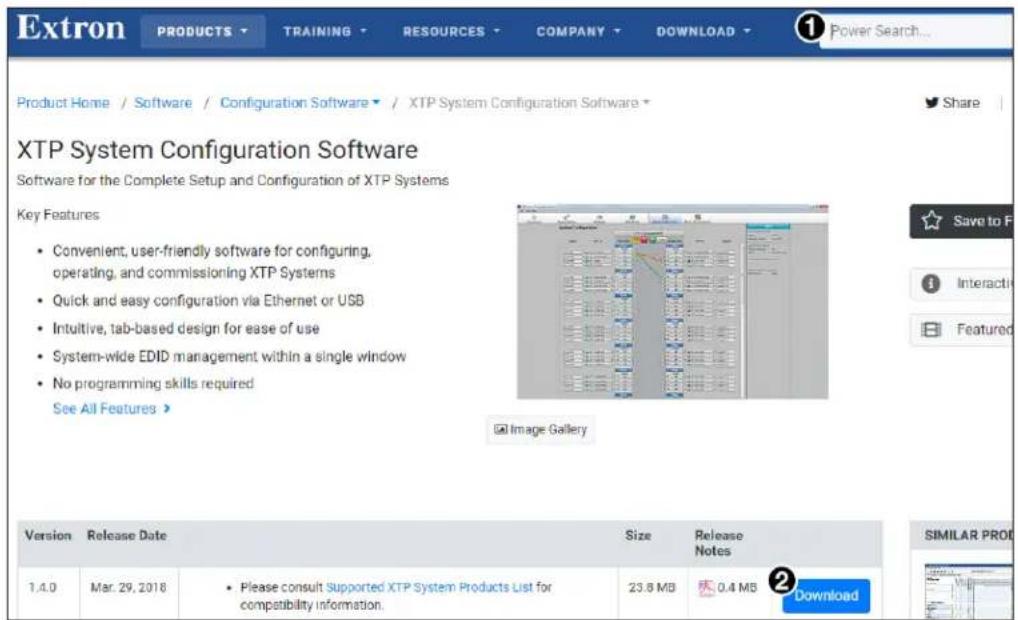Open the release notes PDF icon
Image resolution: width=1018 pixels, height=620 pixels.
pyautogui.click(x=706, y=588)
